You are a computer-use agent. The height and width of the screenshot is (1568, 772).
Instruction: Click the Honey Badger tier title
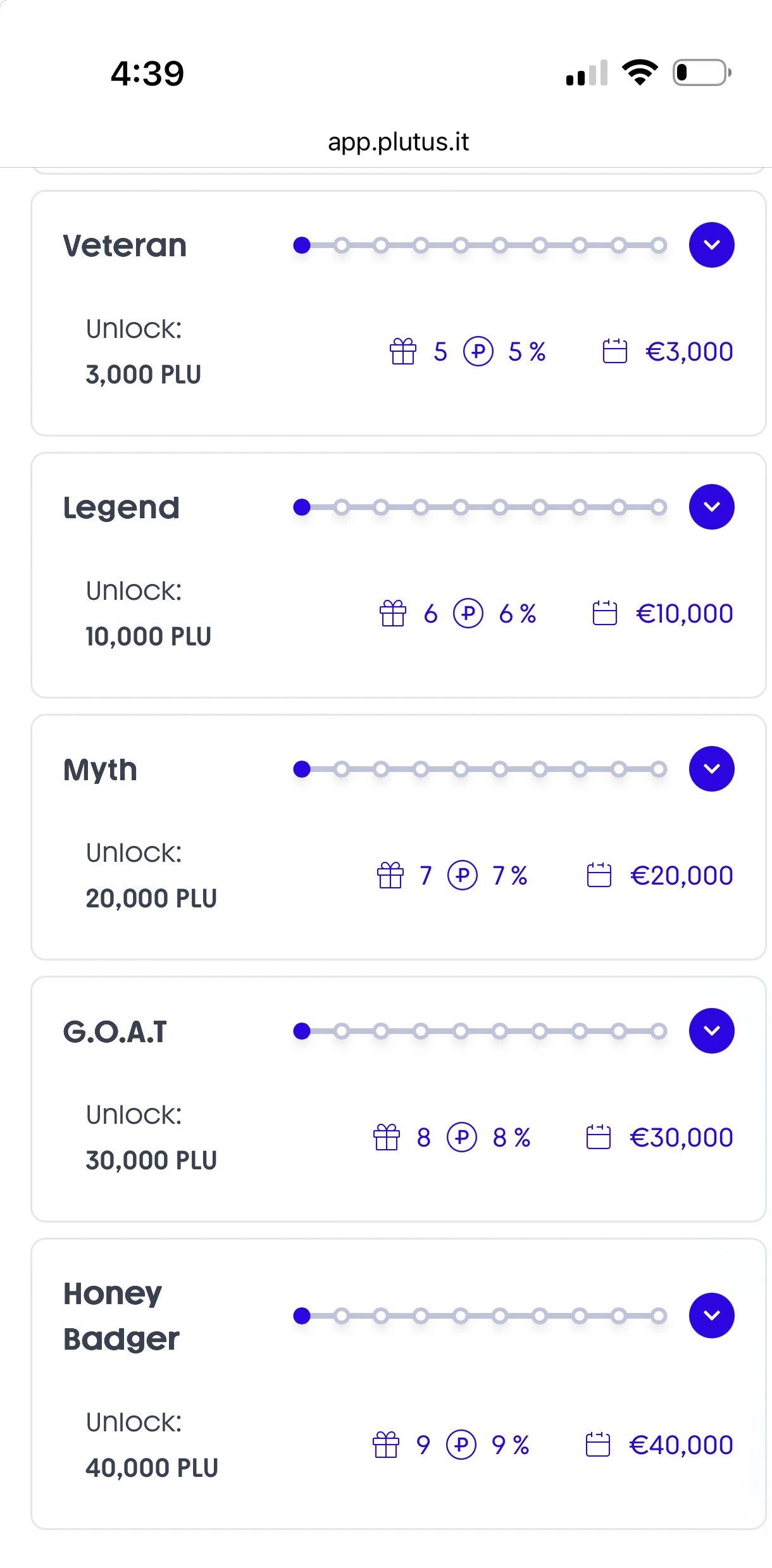point(121,1316)
